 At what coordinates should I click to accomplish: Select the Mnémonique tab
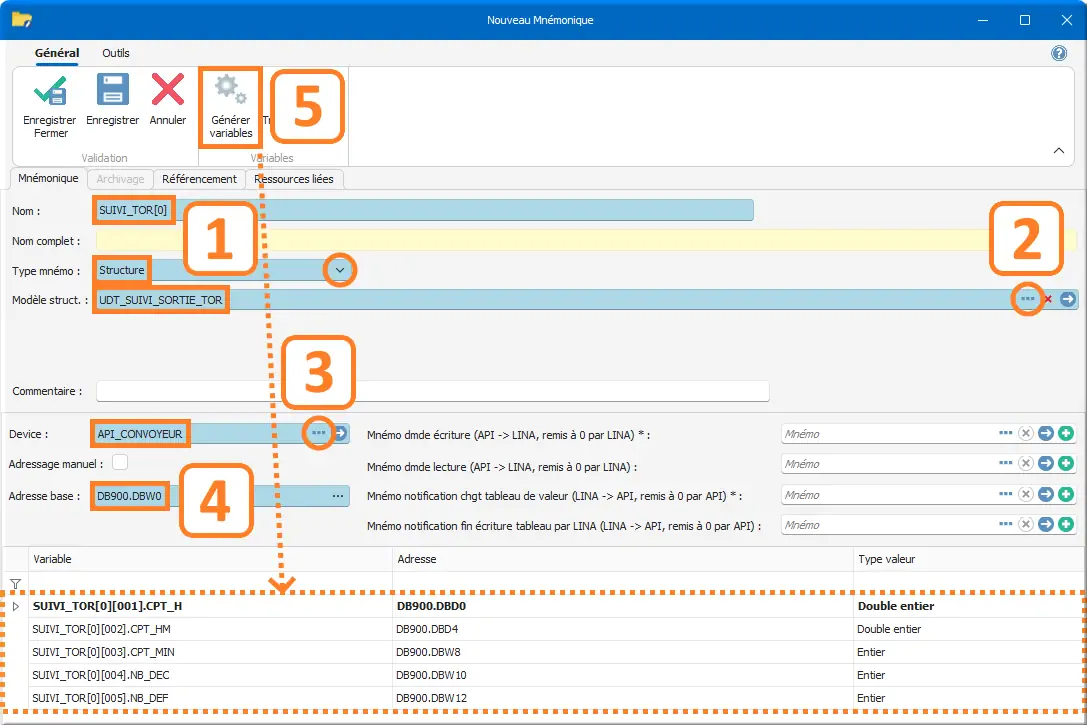tap(49, 178)
